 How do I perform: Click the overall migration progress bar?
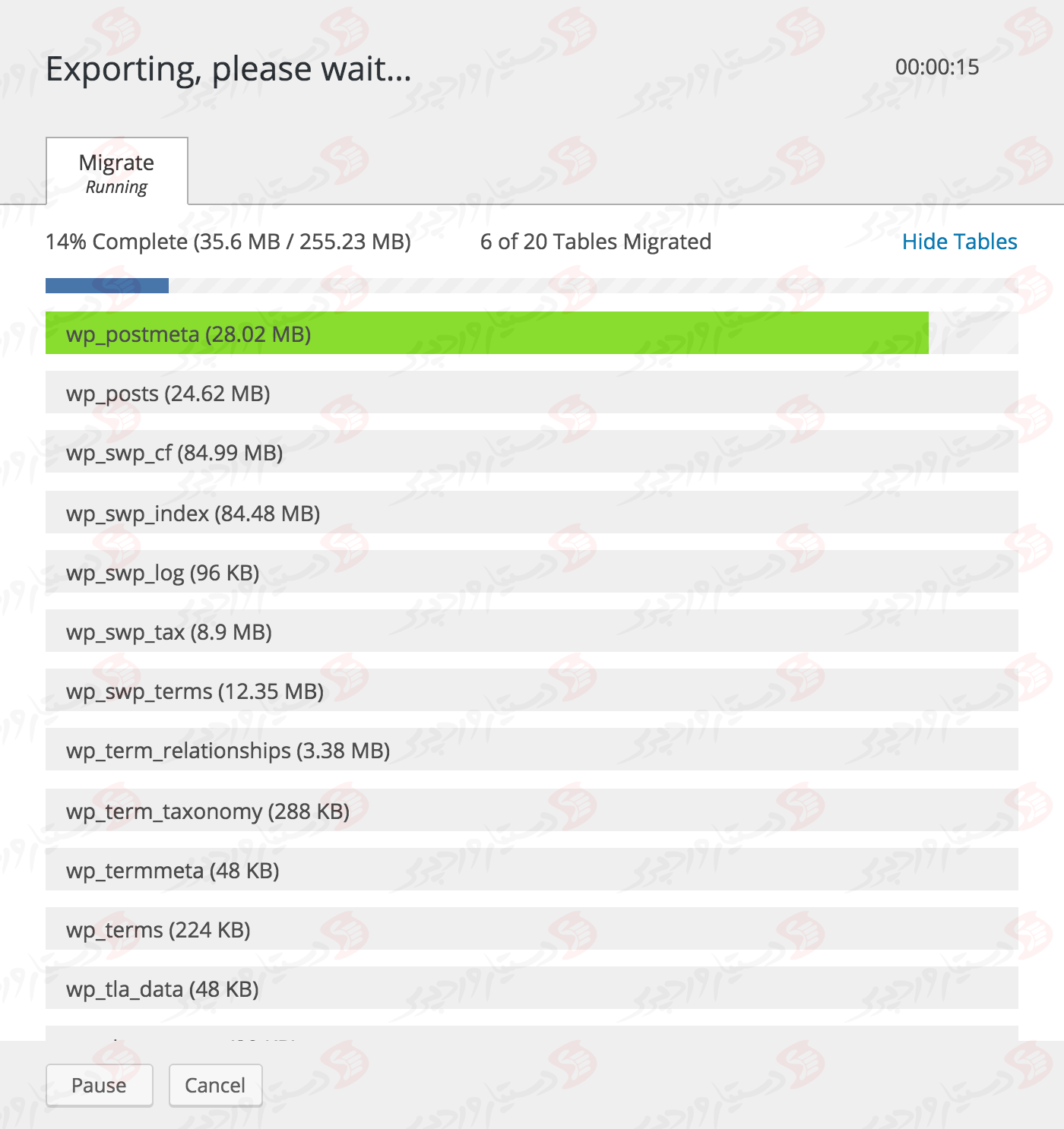[x=532, y=286]
